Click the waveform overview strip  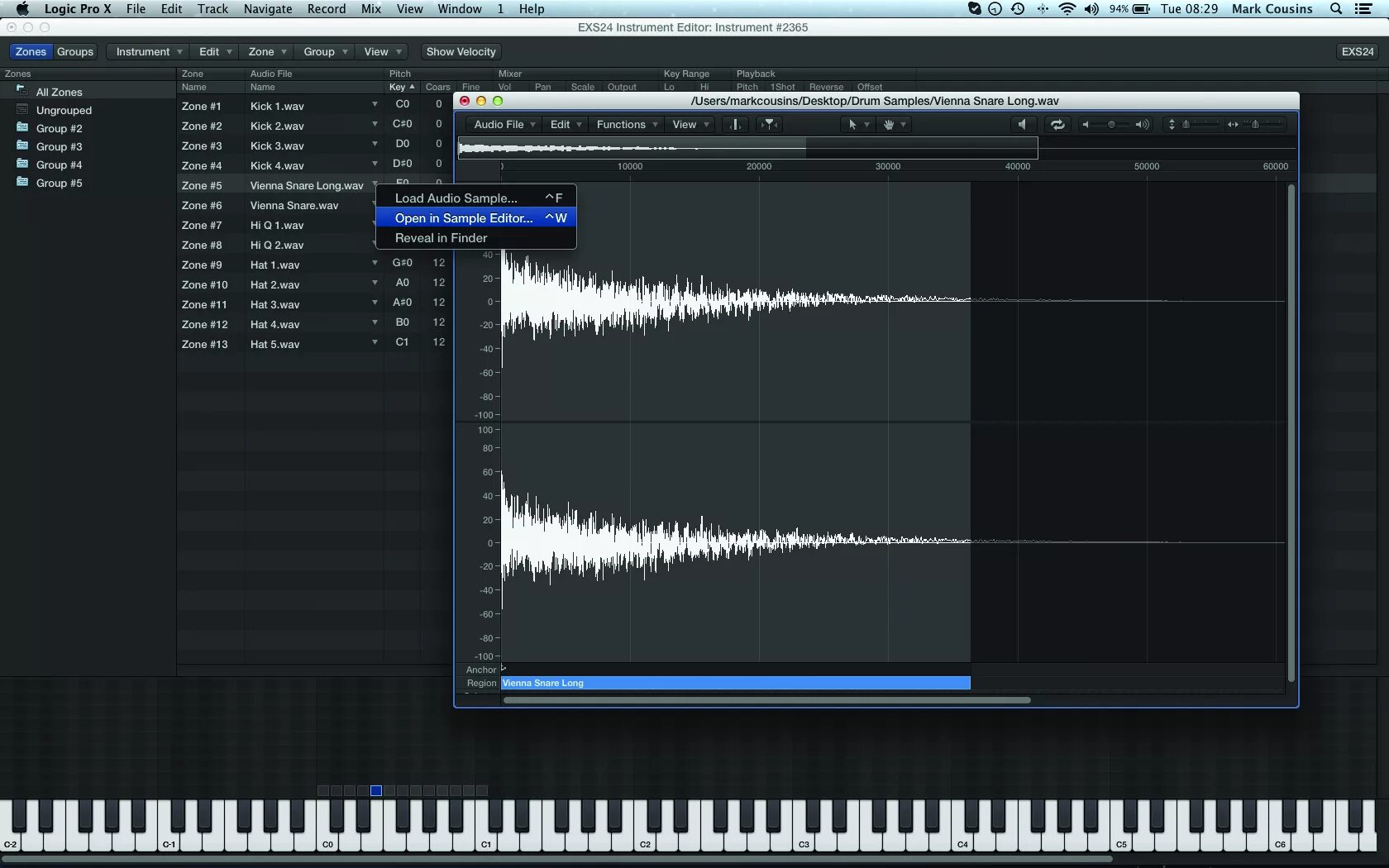click(748, 148)
